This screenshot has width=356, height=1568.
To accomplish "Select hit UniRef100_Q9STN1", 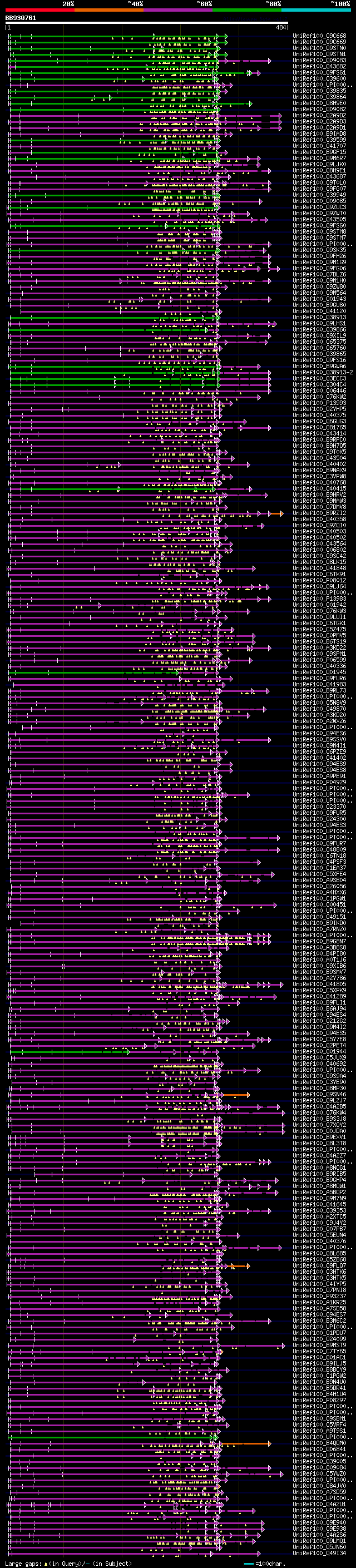I will [x=319, y=54].
